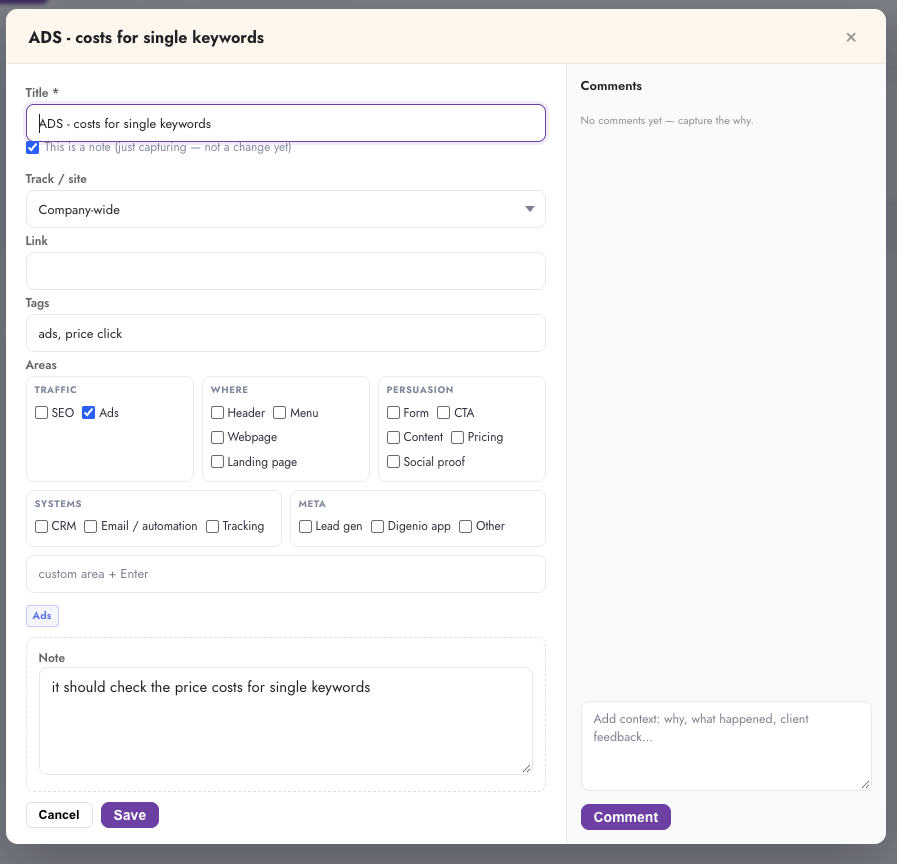This screenshot has width=897, height=864.
Task: Uncheck the Ads traffic checkbox
Action: (88, 413)
